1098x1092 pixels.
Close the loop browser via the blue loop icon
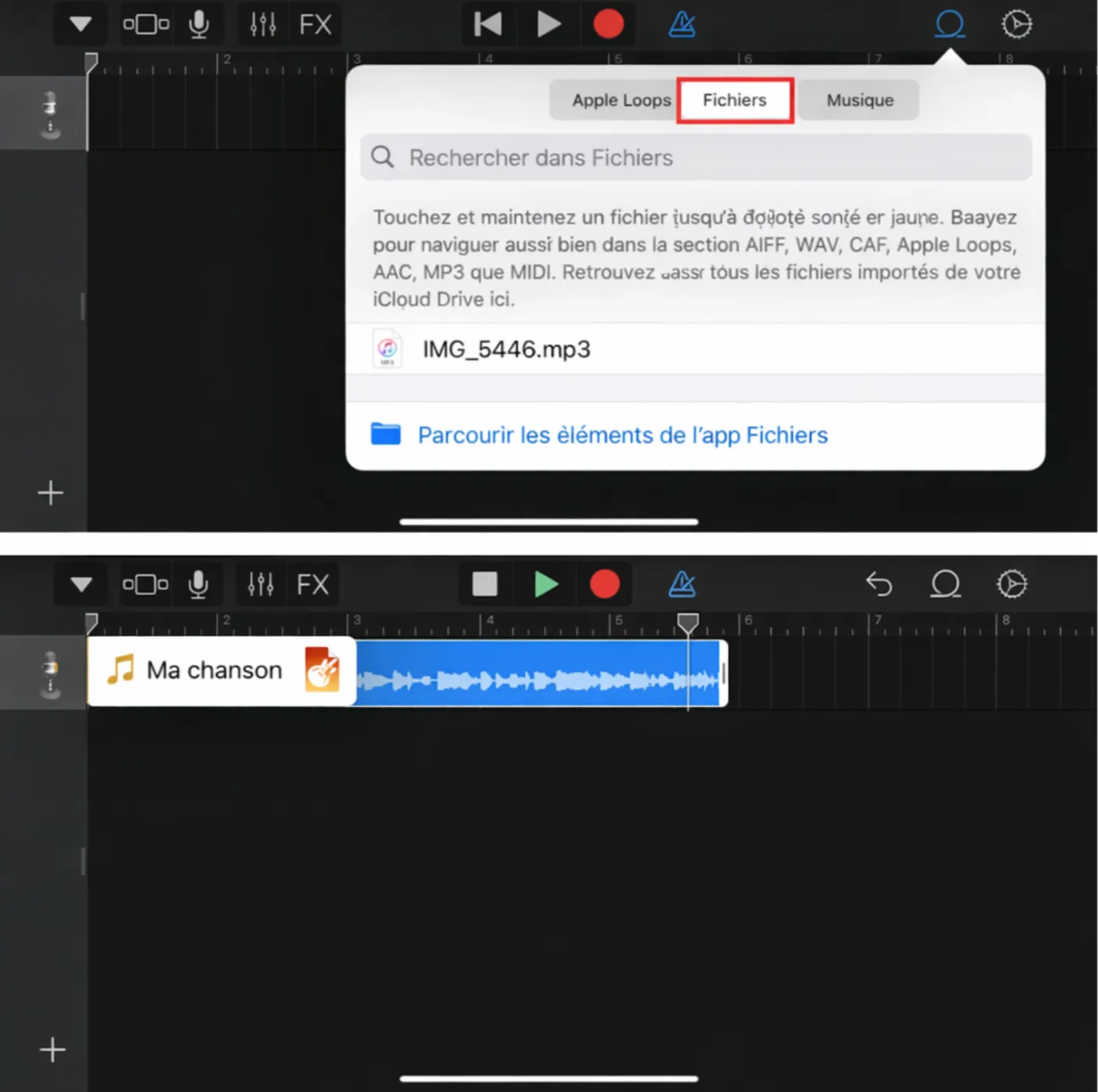point(950,24)
